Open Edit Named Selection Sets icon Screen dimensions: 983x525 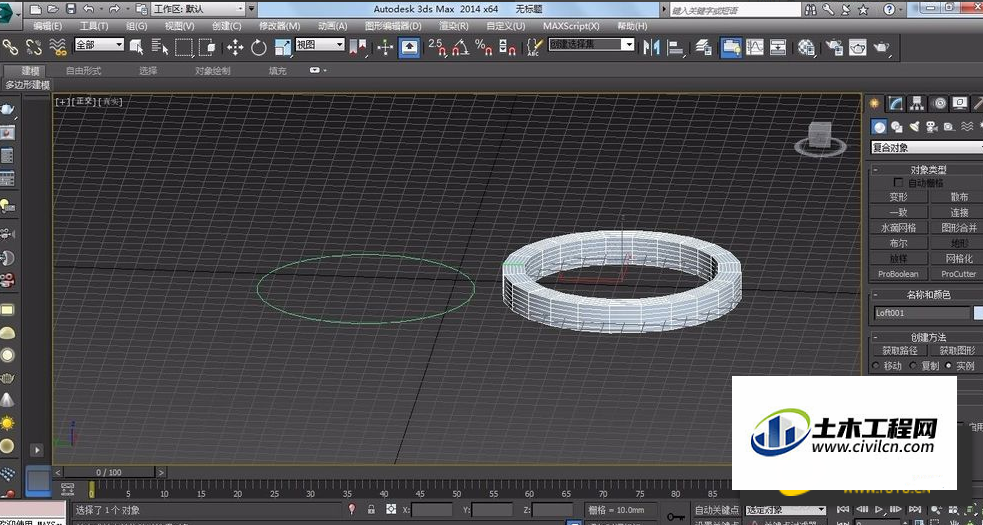click(x=534, y=47)
